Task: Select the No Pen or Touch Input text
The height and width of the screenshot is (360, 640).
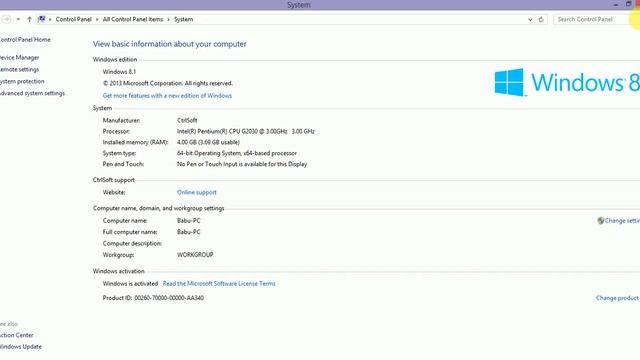Action: pyautogui.click(x=242, y=164)
